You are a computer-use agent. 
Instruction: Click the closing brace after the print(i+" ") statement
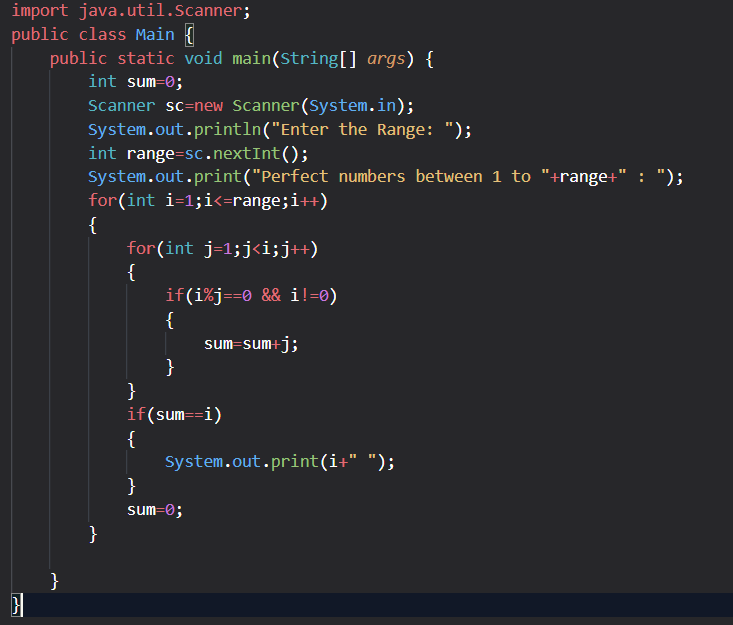(131, 486)
